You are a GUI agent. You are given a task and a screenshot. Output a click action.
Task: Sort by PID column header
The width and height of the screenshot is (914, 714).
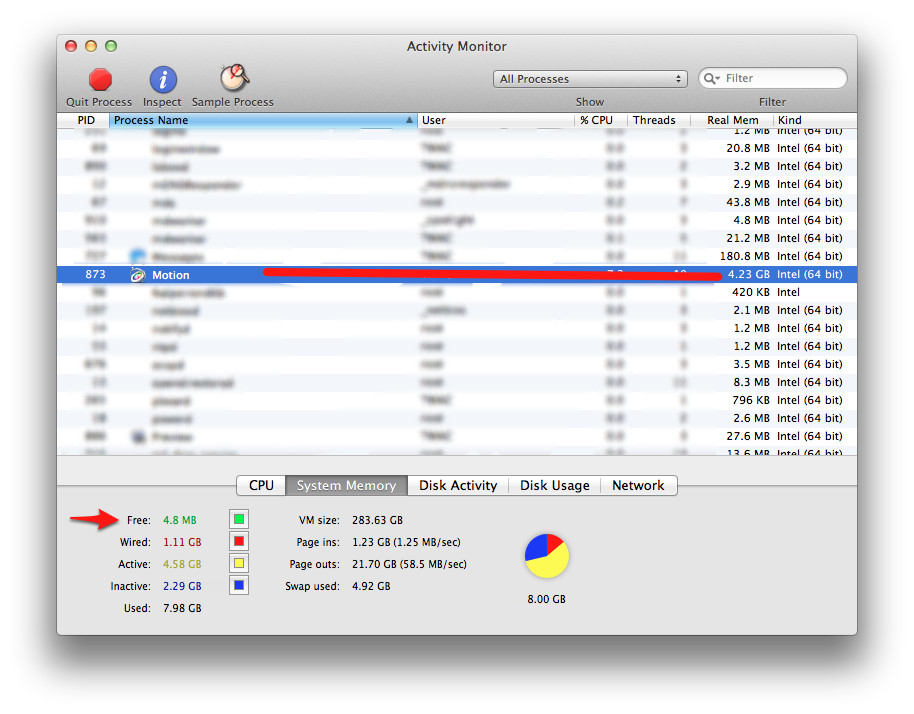click(x=83, y=120)
